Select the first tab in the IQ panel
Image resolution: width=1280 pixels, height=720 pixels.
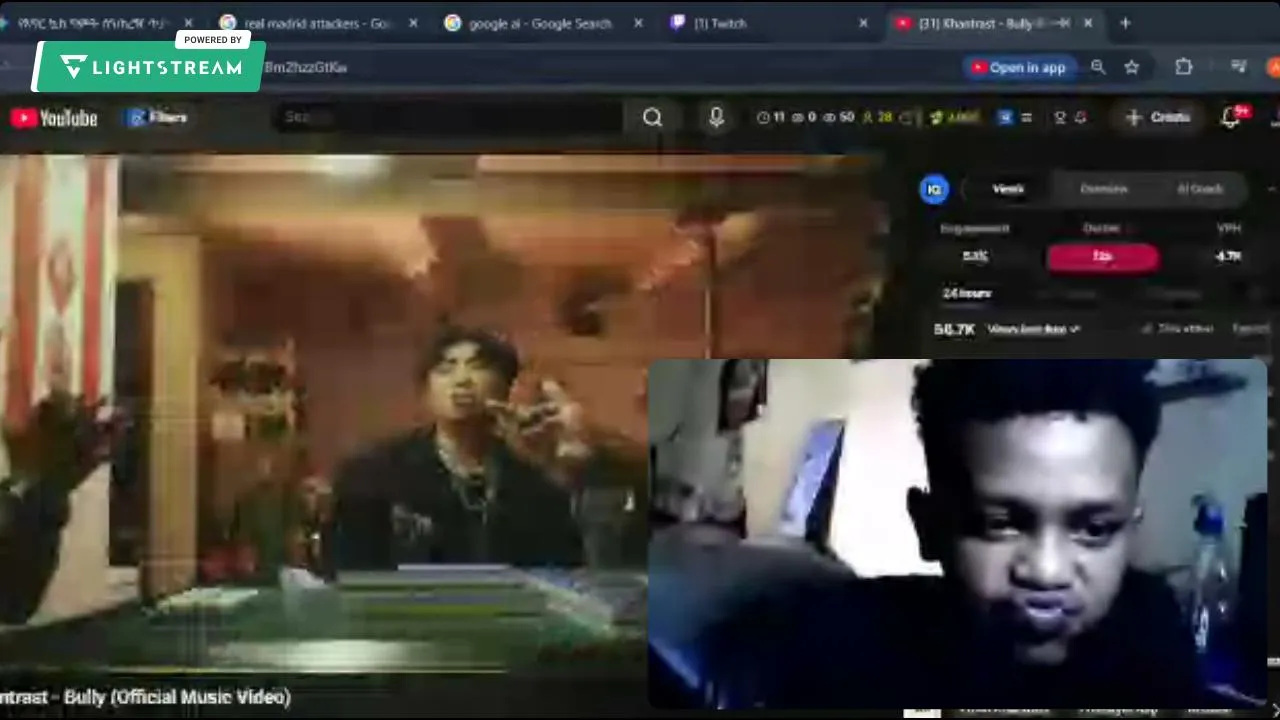[x=1008, y=189]
